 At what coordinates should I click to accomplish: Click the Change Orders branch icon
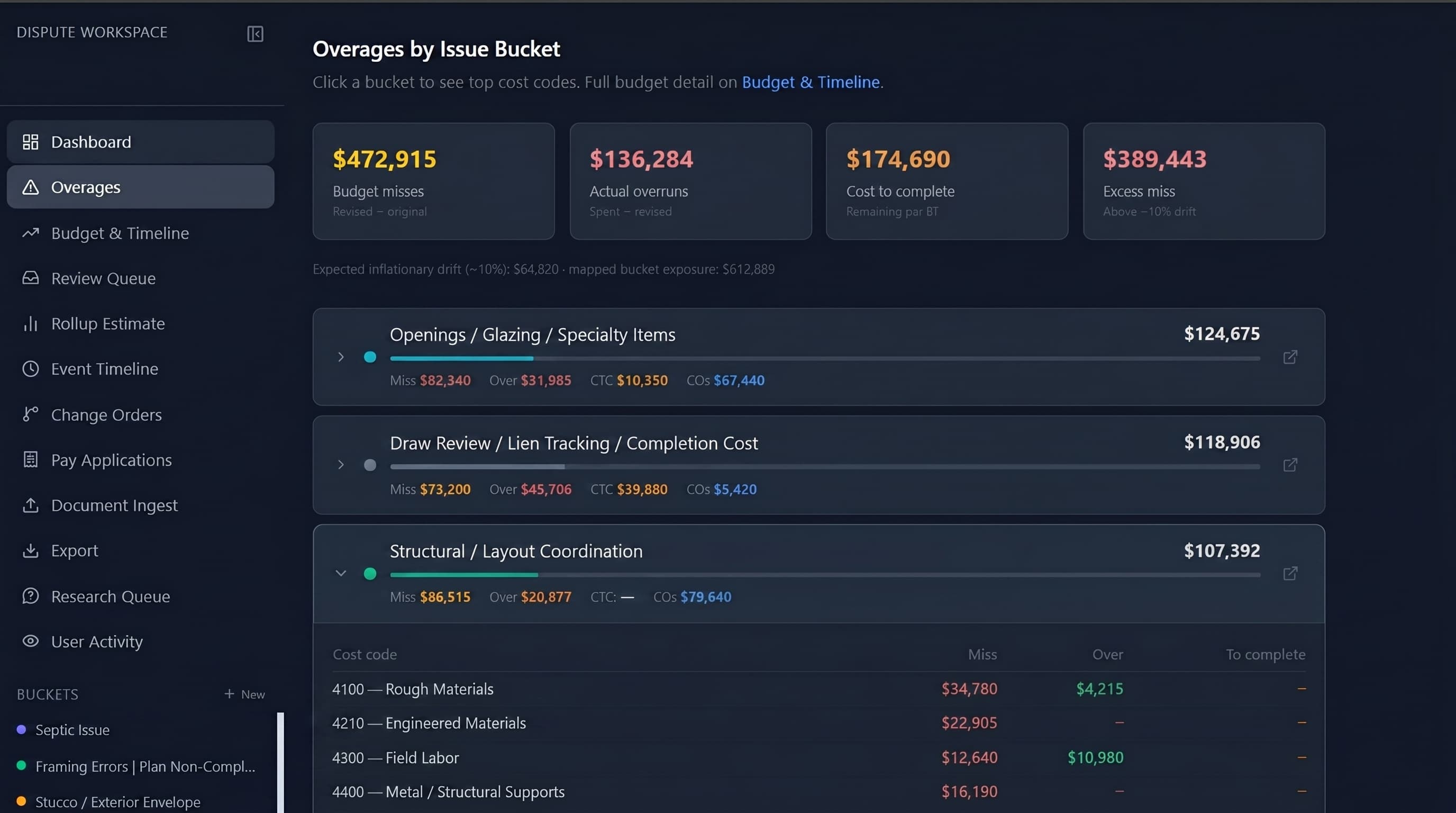31,414
